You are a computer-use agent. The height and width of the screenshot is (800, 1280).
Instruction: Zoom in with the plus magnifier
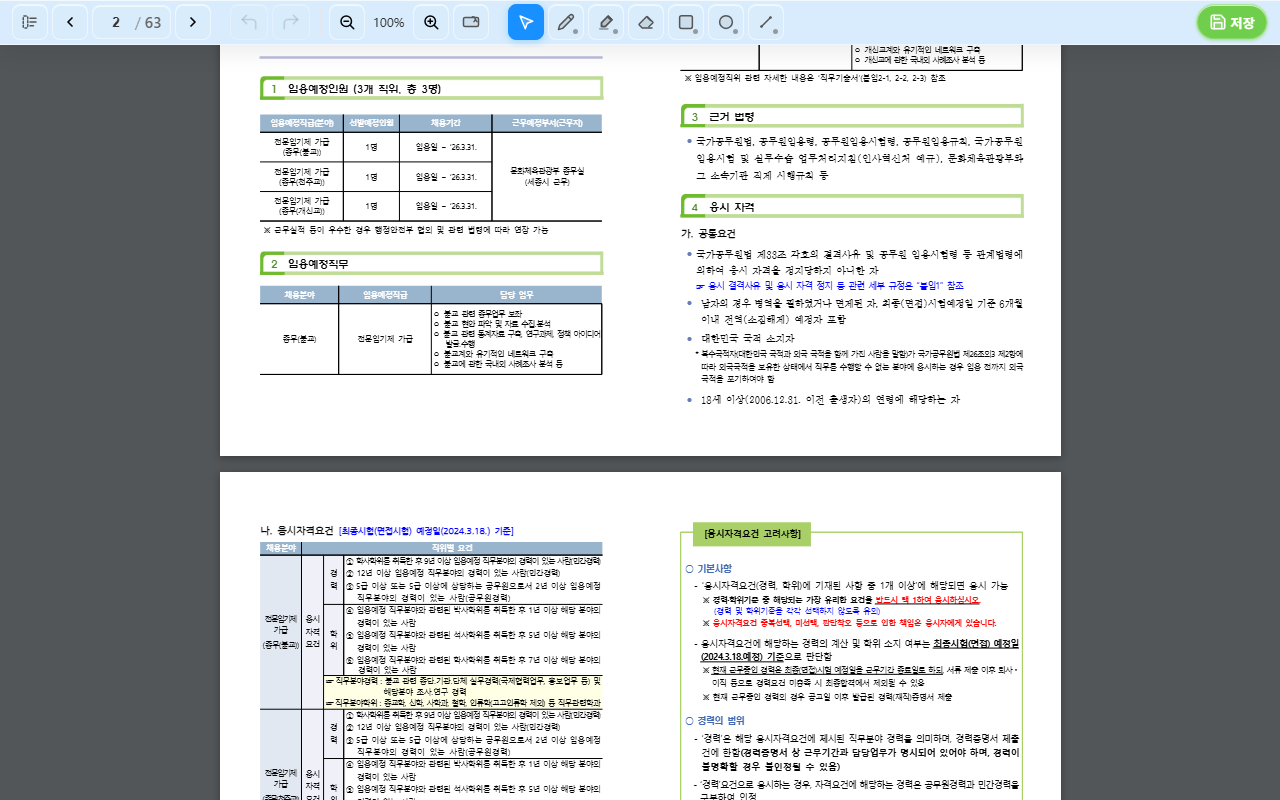431,22
